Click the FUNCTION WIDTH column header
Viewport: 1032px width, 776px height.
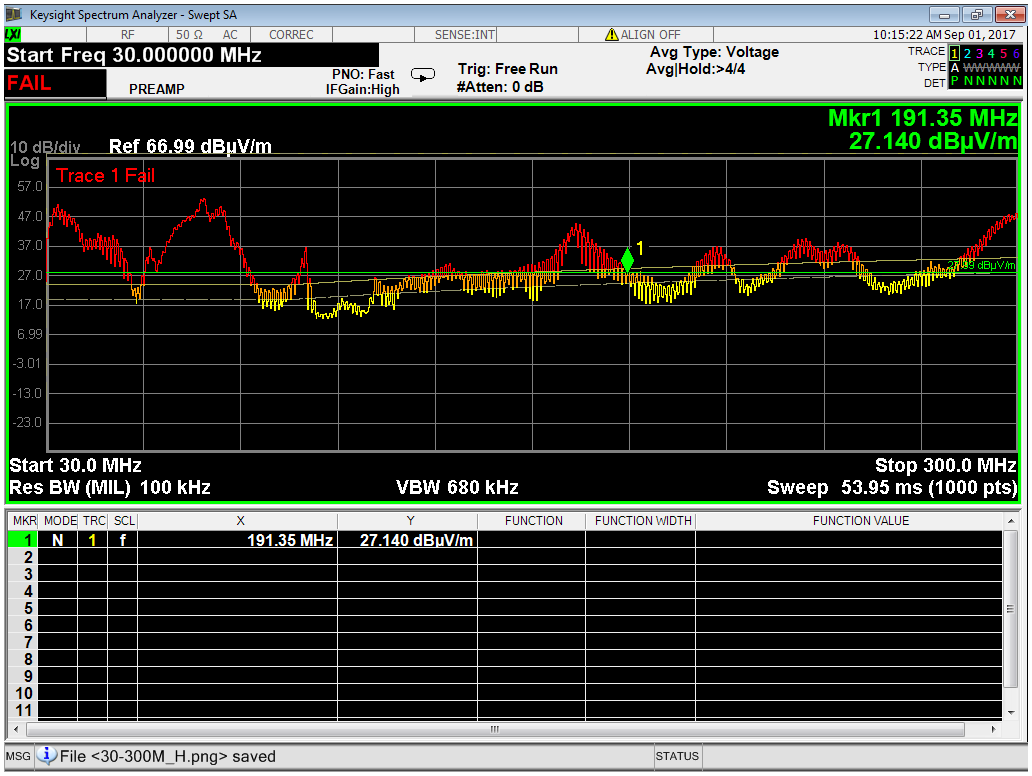coord(643,521)
